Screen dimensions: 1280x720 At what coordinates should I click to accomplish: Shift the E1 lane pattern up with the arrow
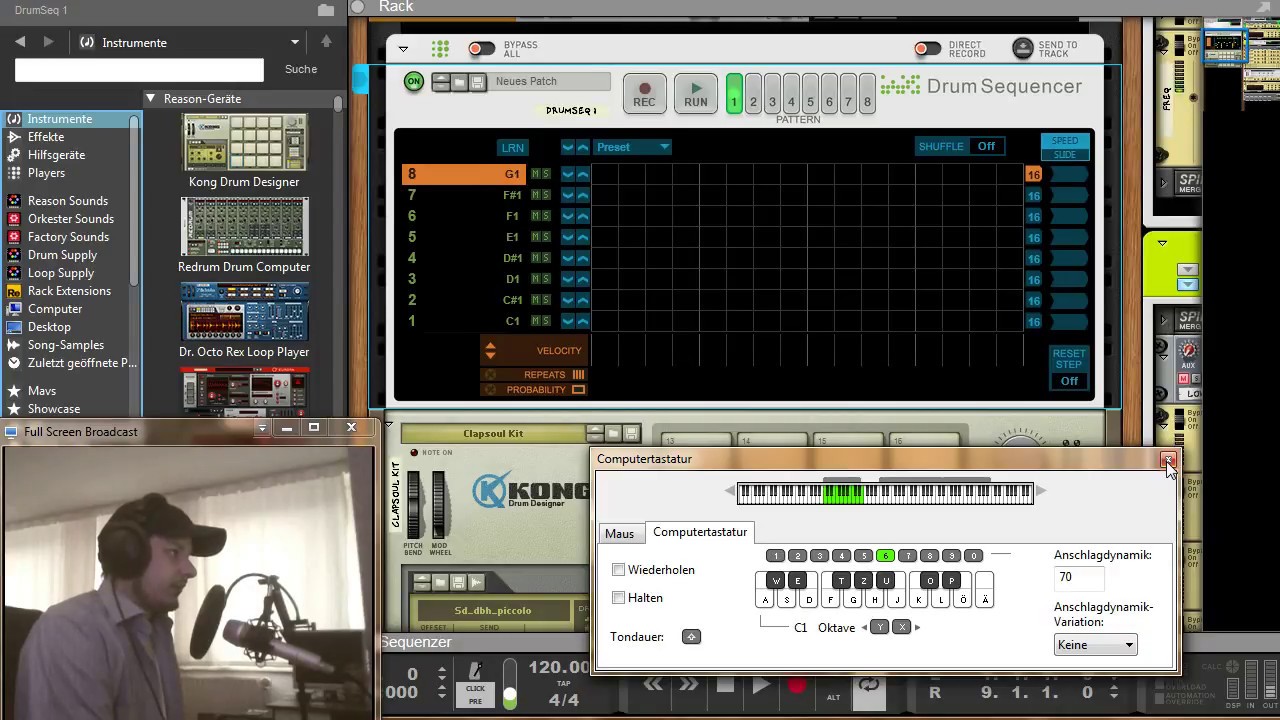(x=583, y=237)
